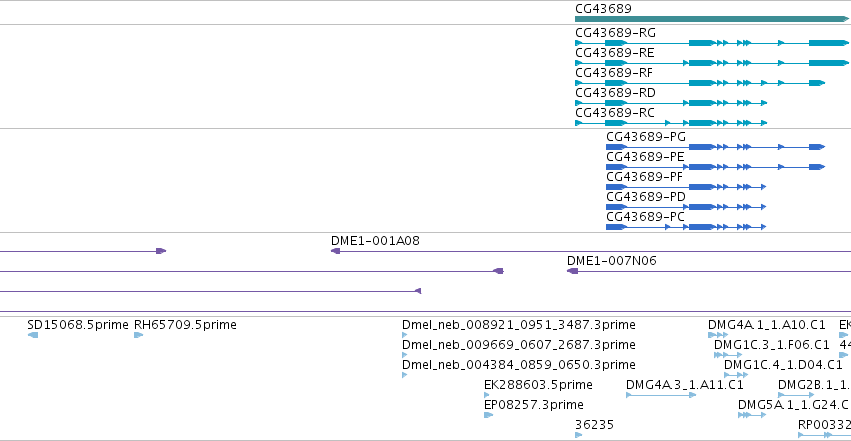851x441 pixels.
Task: Select the DMG4A.3_1.A11.C1 feature label
Action: (x=684, y=385)
